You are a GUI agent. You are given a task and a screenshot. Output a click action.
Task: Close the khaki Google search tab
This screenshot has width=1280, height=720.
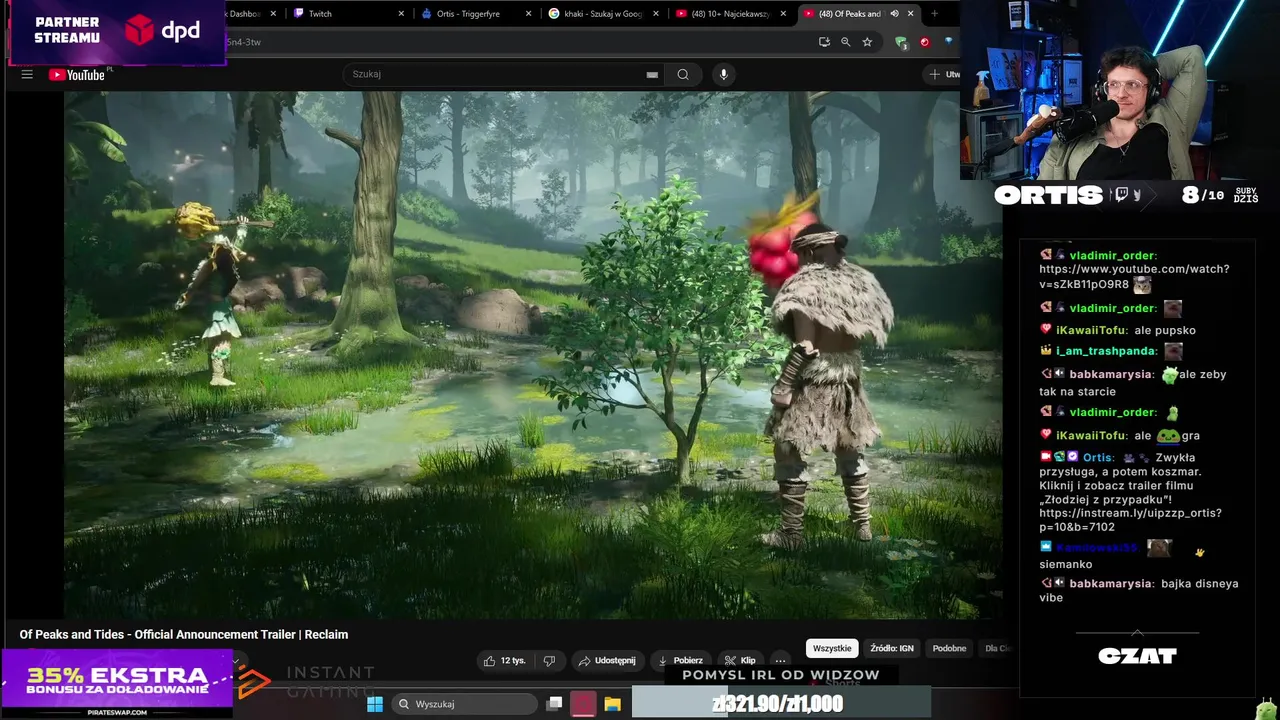click(656, 14)
